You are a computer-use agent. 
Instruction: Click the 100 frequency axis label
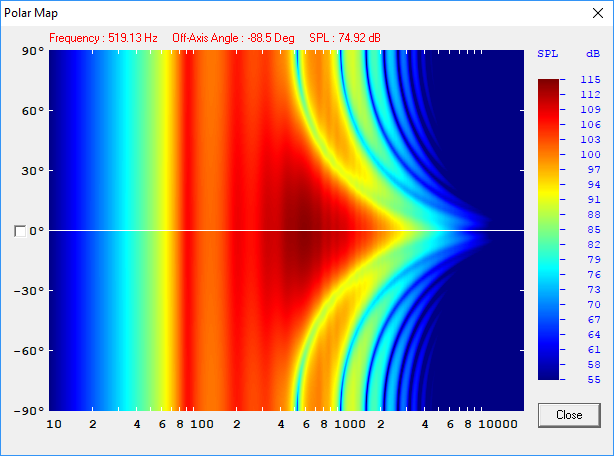pos(202,424)
